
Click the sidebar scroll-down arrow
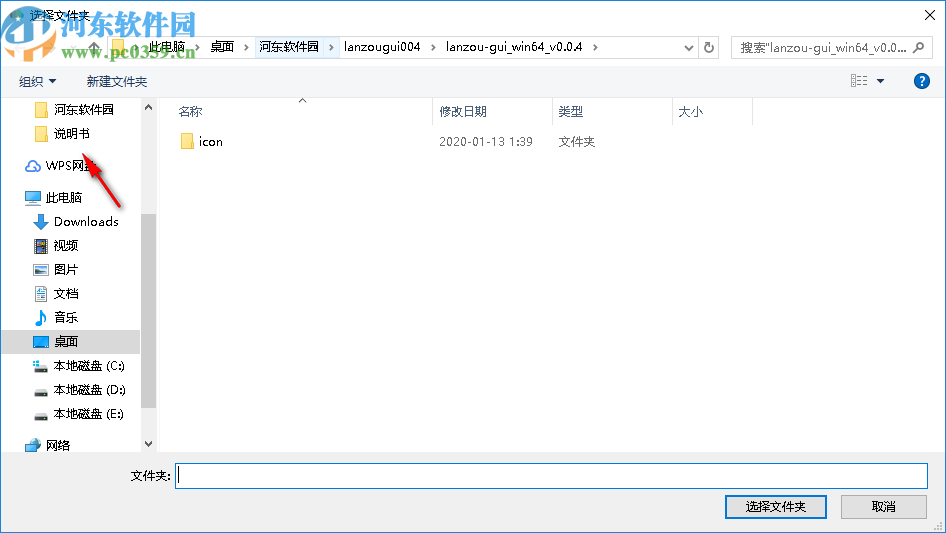pyautogui.click(x=148, y=444)
